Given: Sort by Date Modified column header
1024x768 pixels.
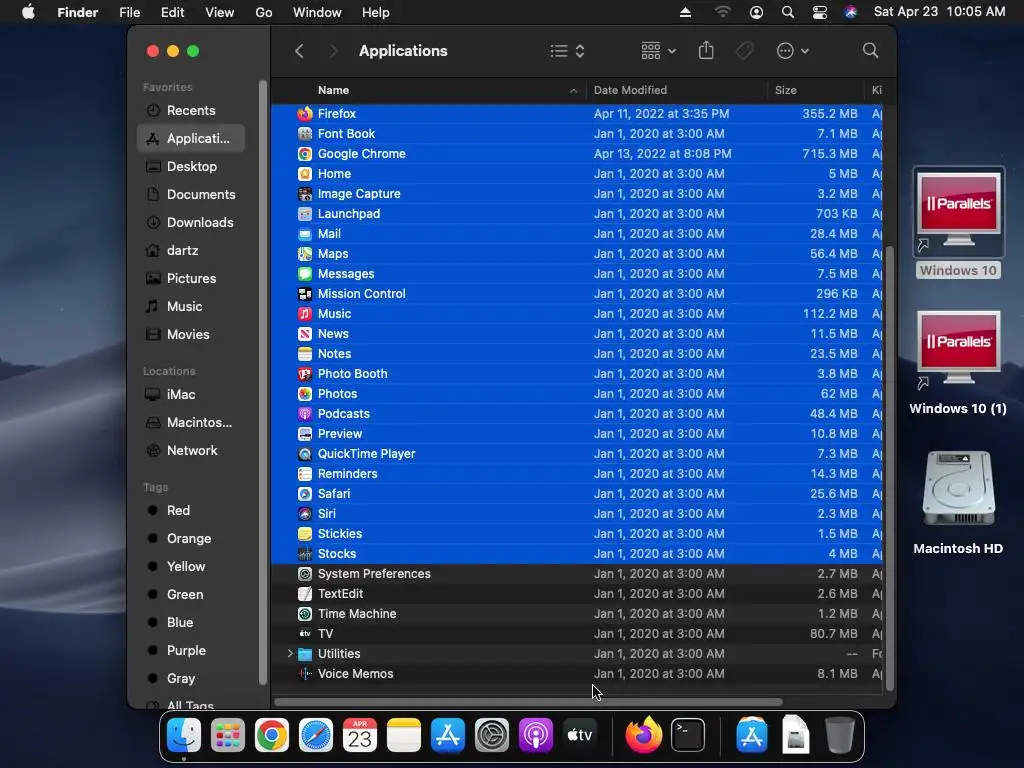Looking at the screenshot, I should pos(677,90).
